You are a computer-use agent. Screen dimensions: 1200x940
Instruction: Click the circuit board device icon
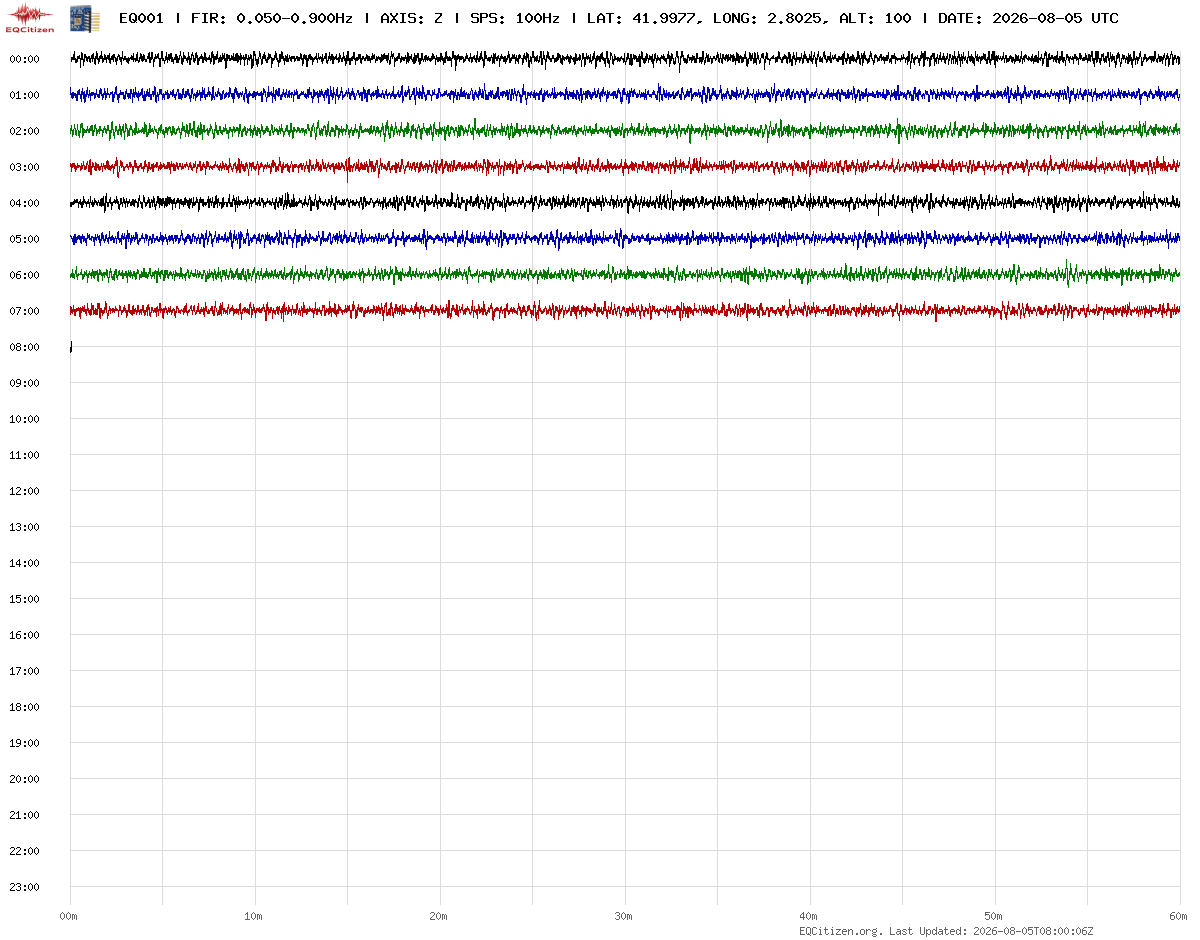tap(84, 18)
